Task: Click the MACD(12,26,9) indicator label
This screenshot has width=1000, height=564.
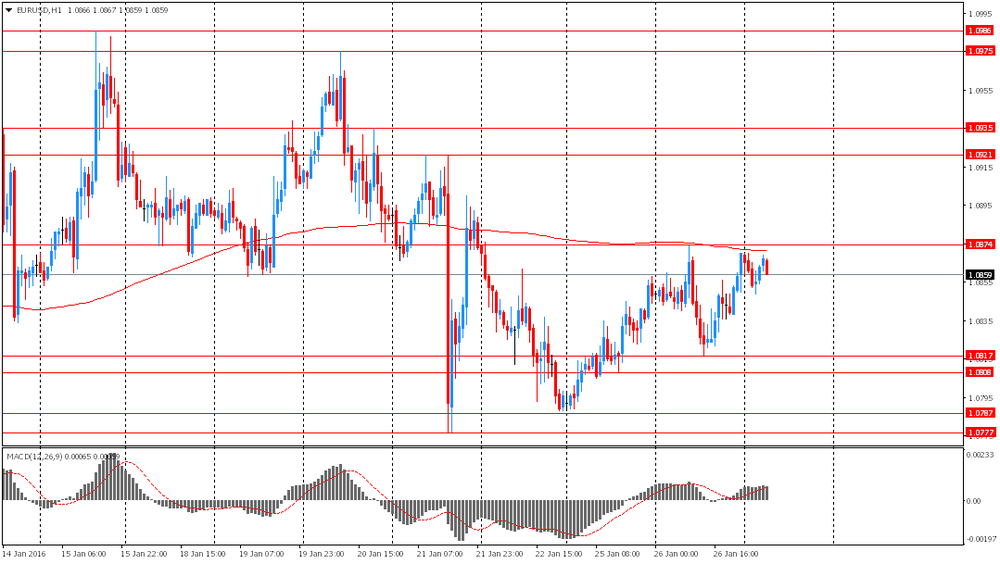Action: click(35, 457)
